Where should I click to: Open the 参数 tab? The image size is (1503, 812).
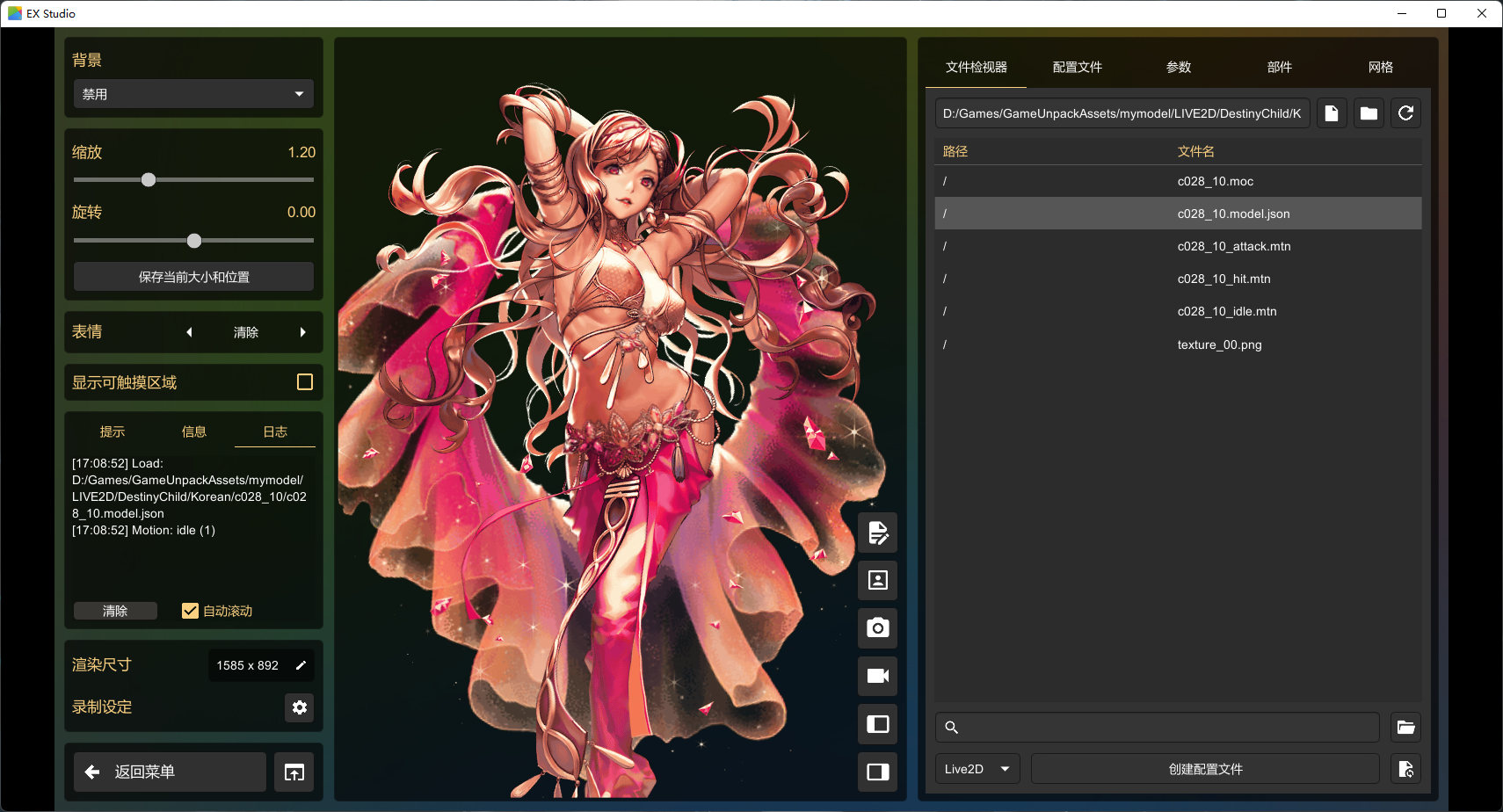point(1178,67)
